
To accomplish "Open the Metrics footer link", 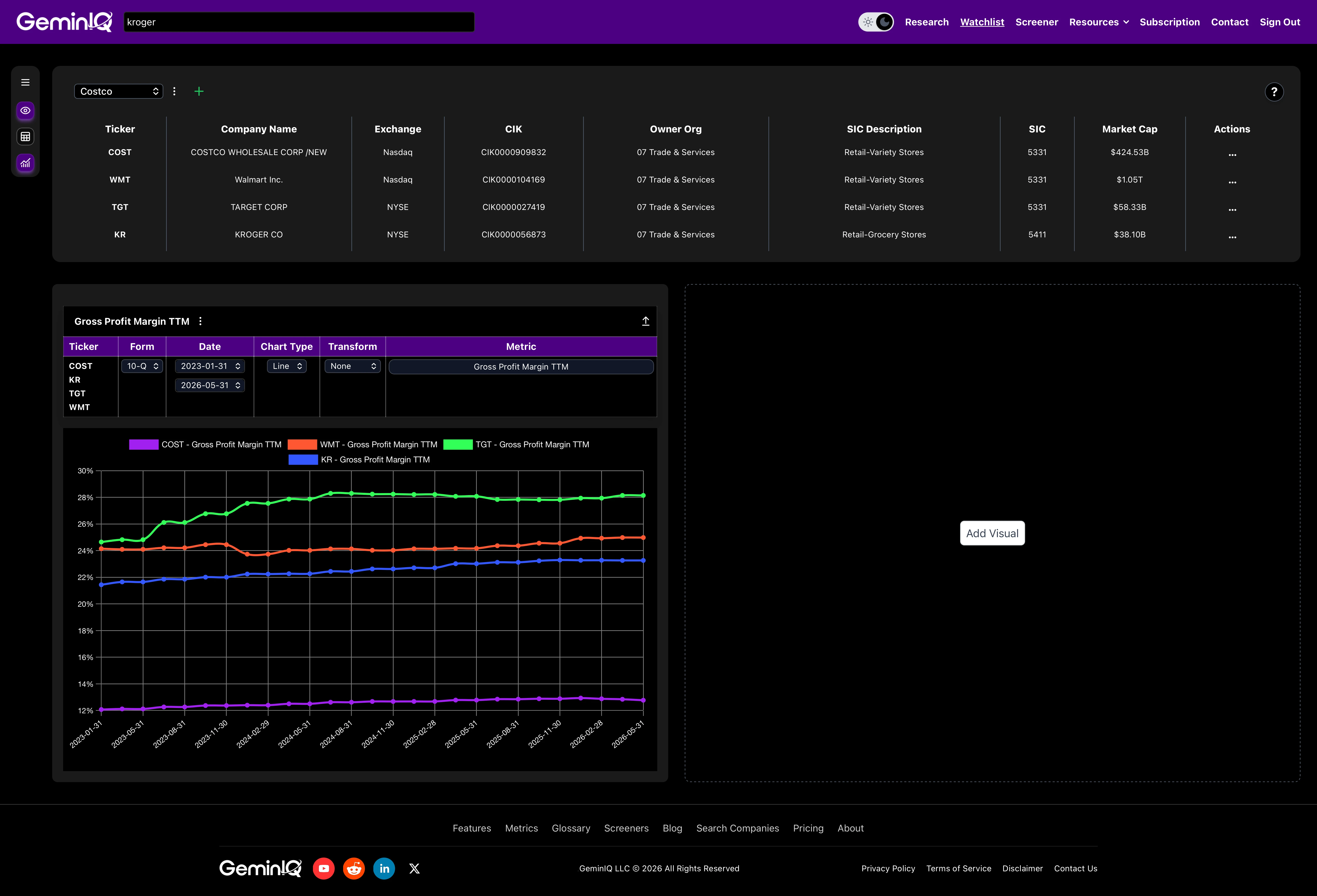I will point(521,828).
